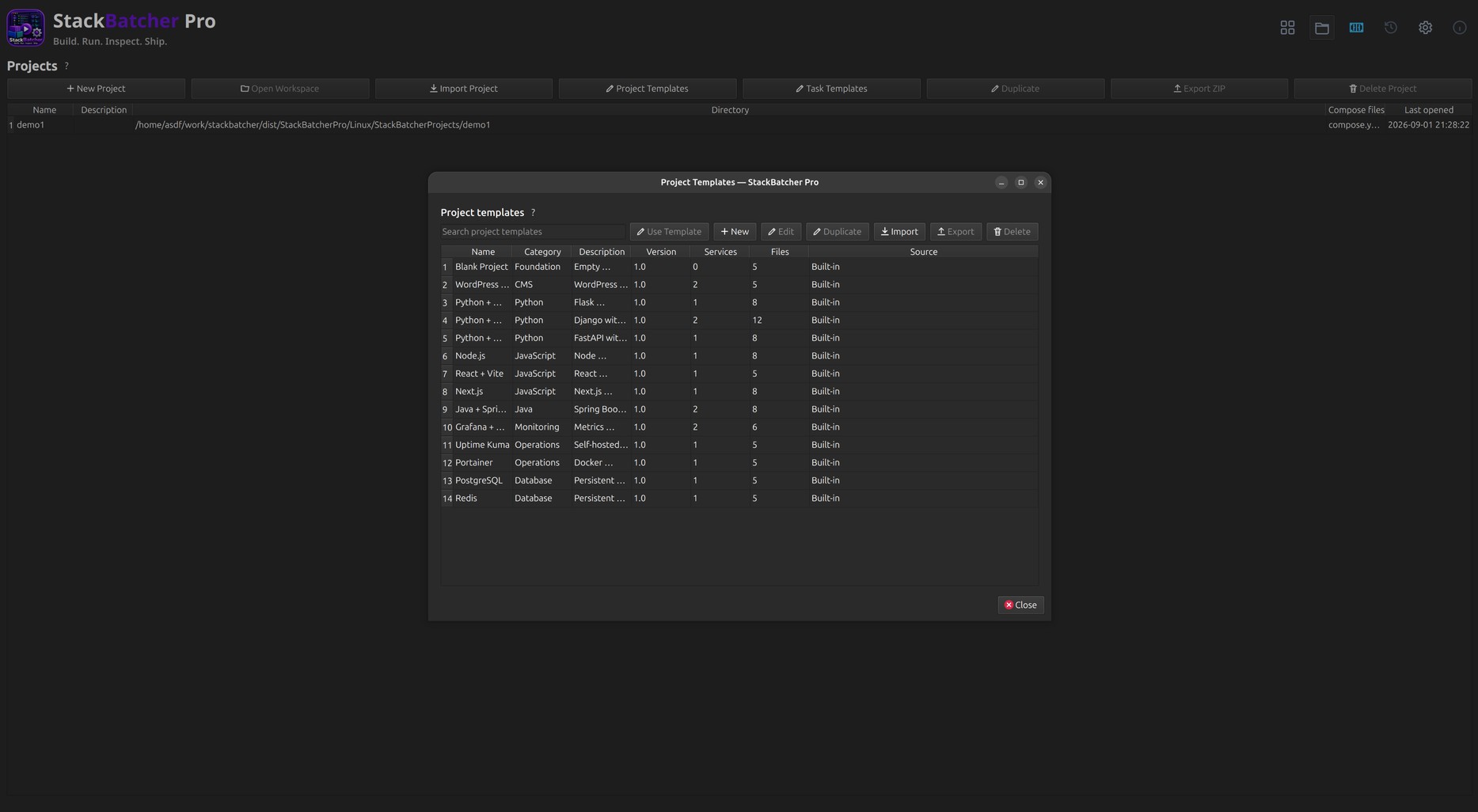Focus the Search project templates field

(x=532, y=232)
